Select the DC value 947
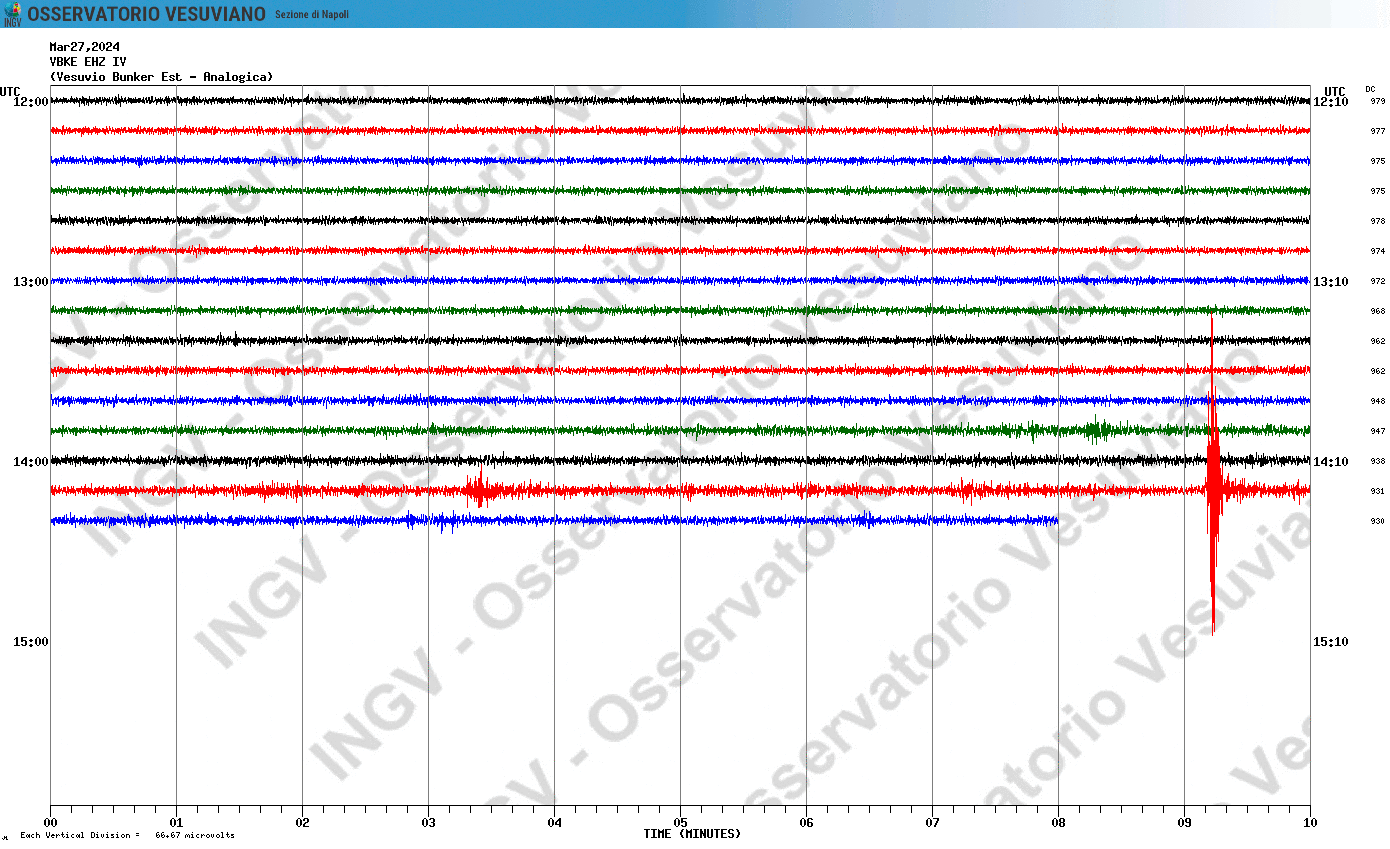The image size is (1390, 849). point(1377,431)
